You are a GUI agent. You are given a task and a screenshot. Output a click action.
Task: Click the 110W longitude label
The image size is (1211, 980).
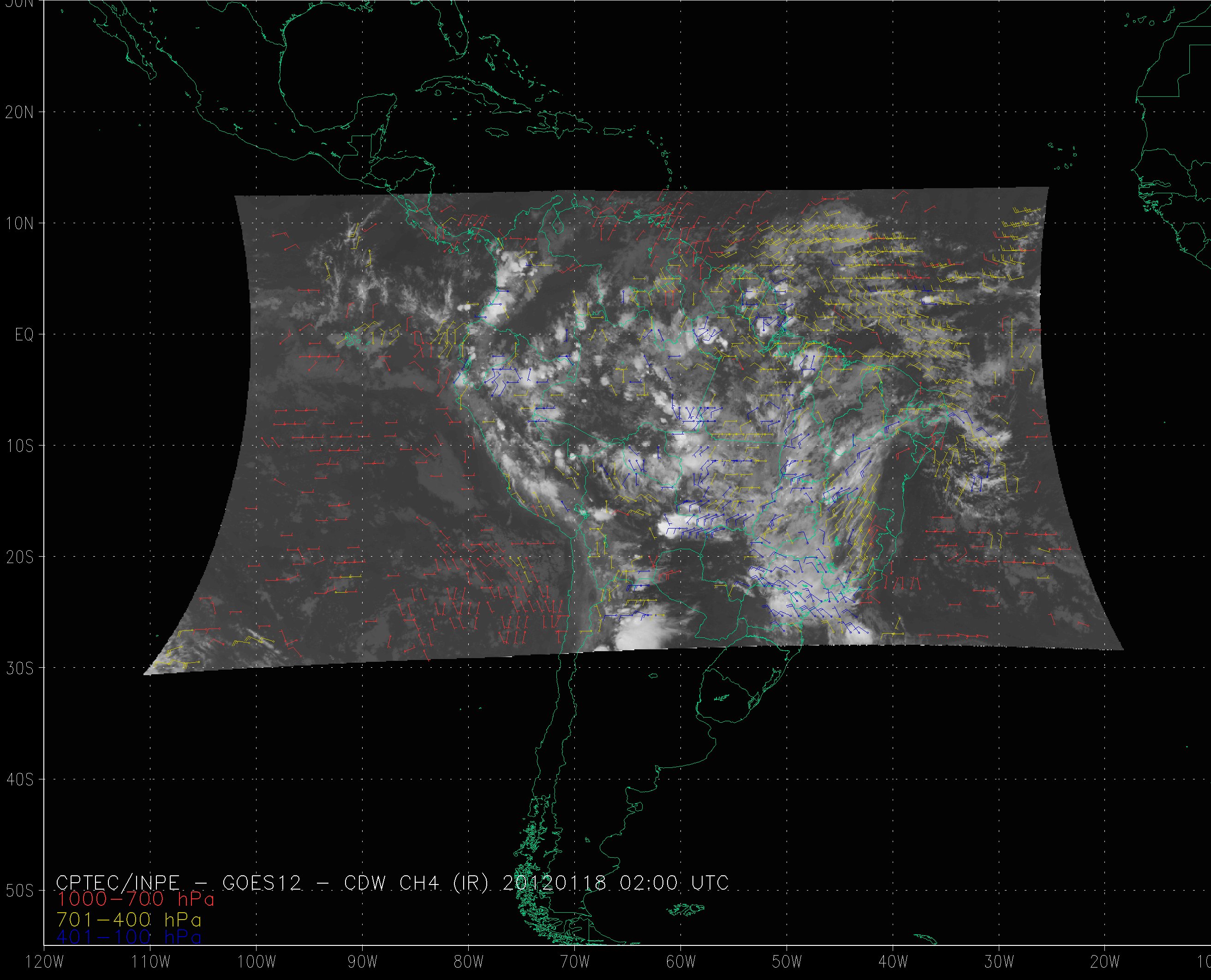pos(150,962)
